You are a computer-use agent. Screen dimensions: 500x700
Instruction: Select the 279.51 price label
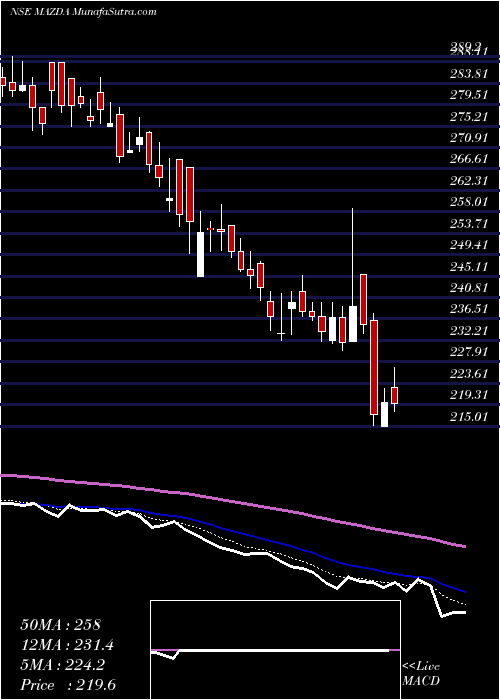[x=468, y=96]
